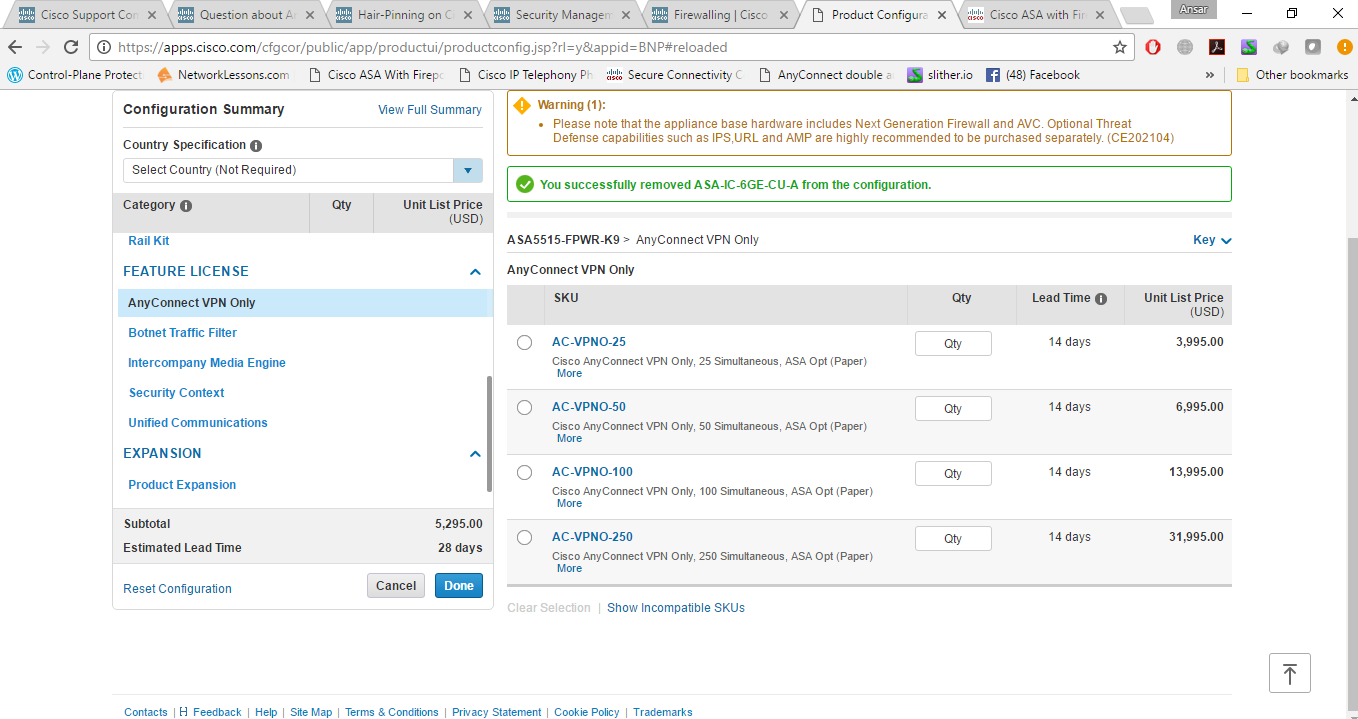Click the green success checkmark icon
The width and height of the screenshot is (1358, 719).
(x=525, y=184)
